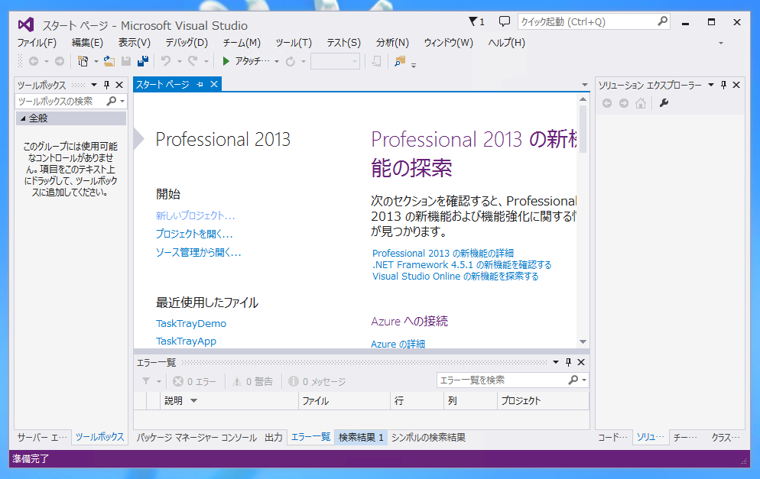Click the Forward icon in Solution Explorer
Viewport: 760px width, 479px height.
point(624,103)
